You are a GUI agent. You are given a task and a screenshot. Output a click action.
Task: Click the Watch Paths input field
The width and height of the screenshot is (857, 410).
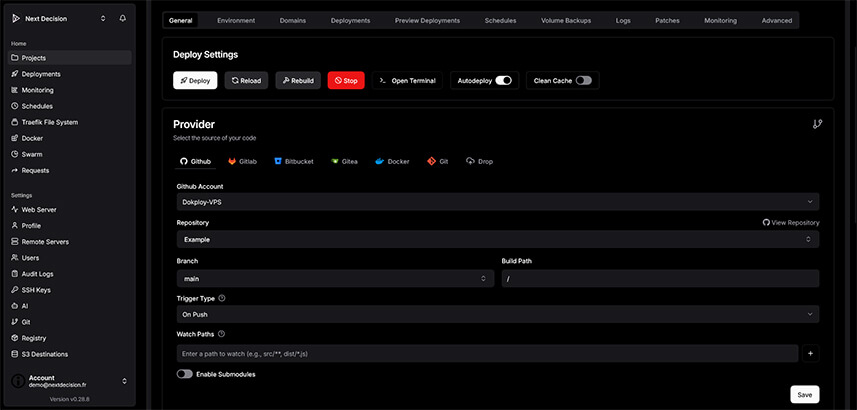coord(488,354)
